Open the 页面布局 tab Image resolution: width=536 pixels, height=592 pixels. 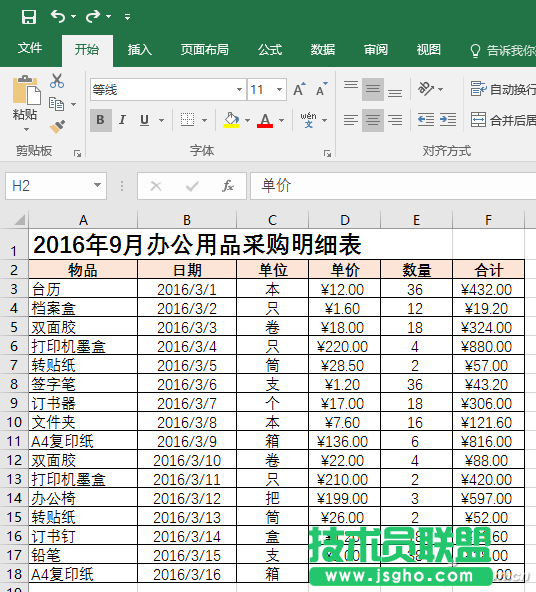coord(205,49)
